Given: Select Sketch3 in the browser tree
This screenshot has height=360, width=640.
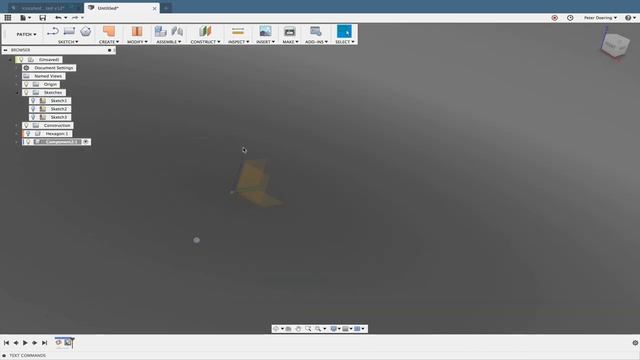Looking at the screenshot, I should [x=59, y=117].
